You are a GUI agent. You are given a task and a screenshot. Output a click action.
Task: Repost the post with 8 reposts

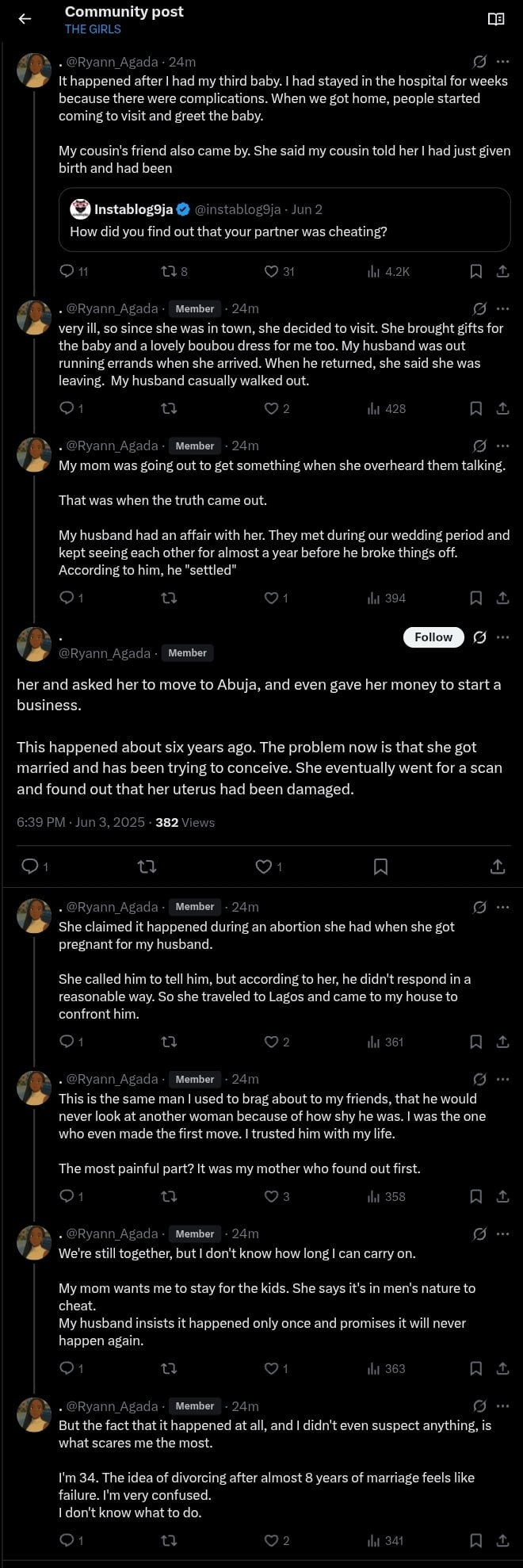coord(169,271)
